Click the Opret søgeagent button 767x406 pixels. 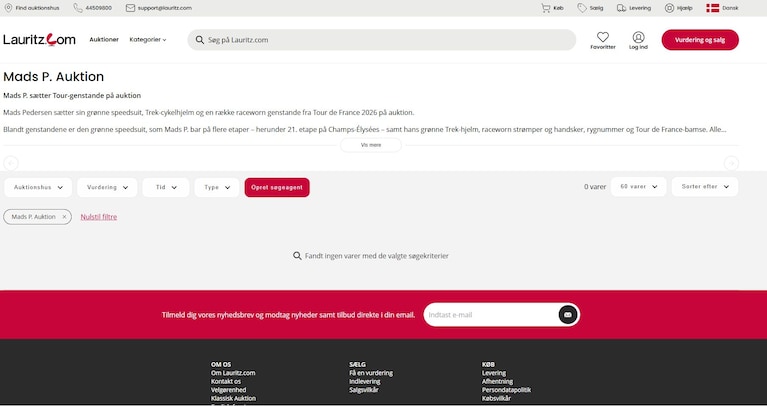(x=277, y=187)
